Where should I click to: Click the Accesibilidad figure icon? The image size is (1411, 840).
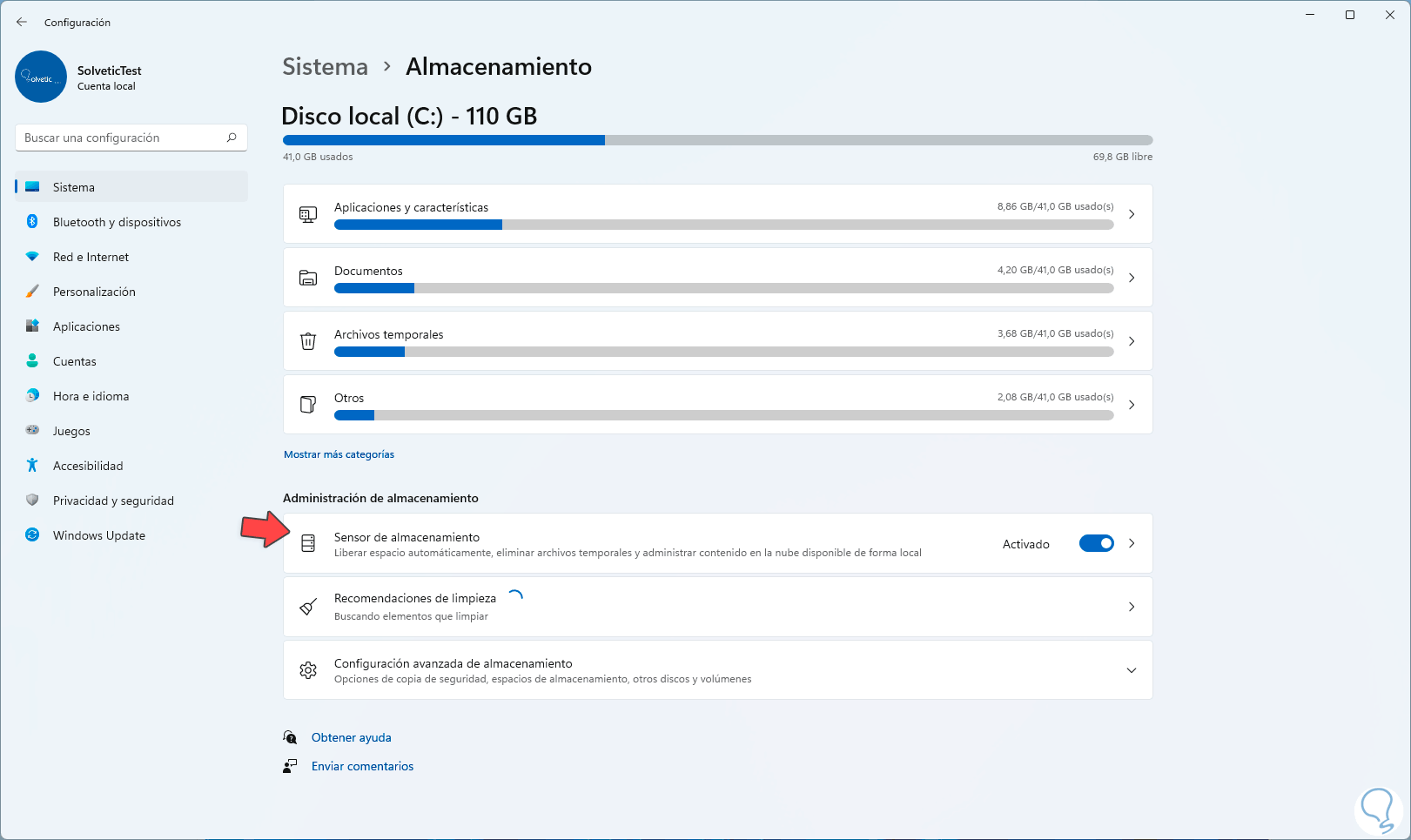32,466
